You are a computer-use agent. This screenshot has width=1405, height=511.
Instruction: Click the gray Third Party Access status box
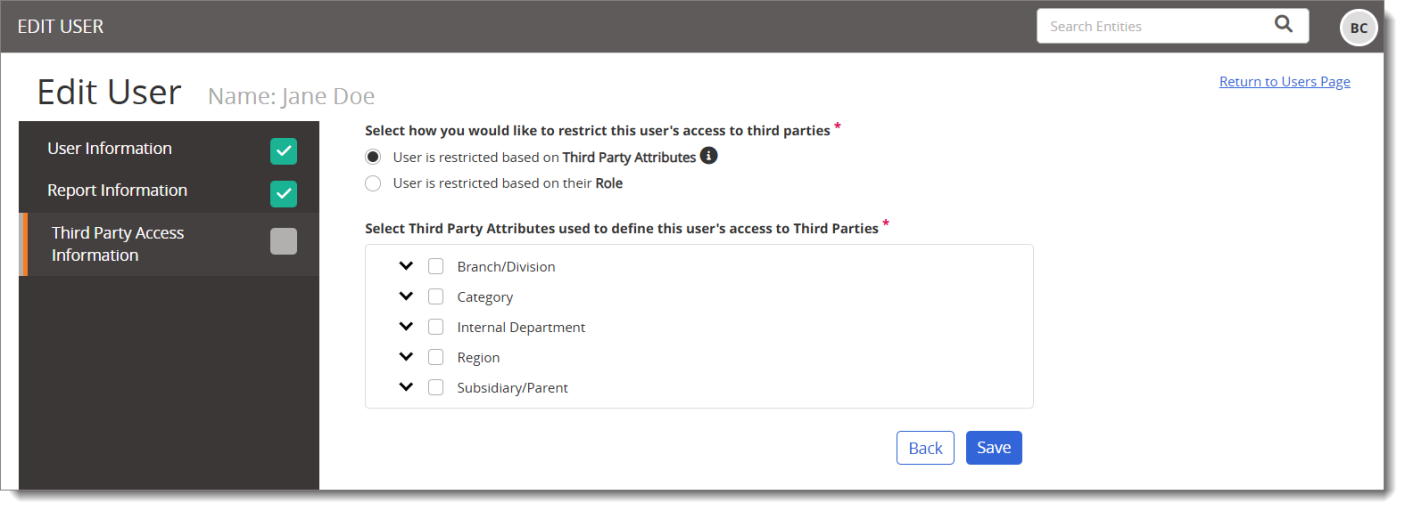[284, 241]
